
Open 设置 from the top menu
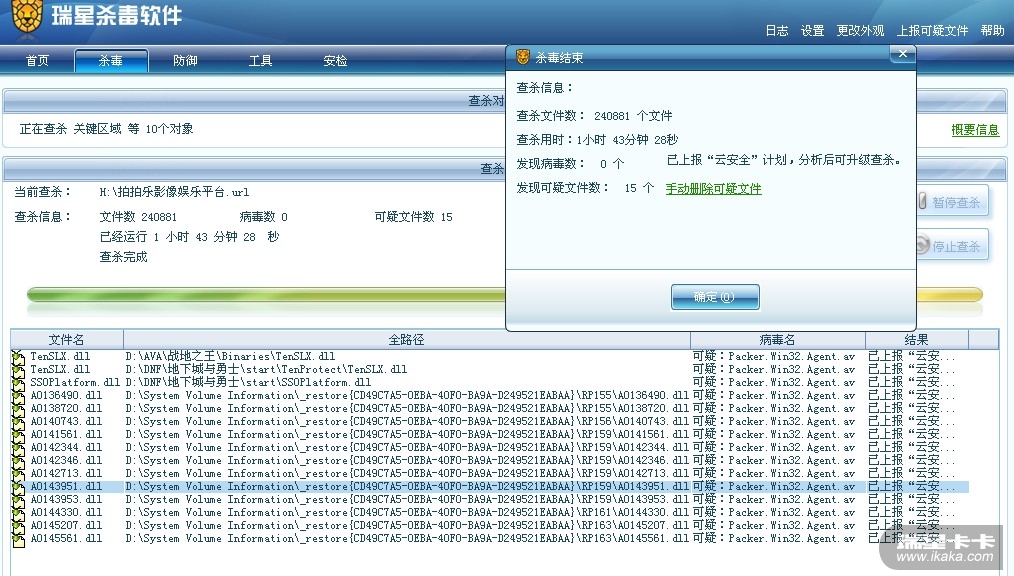pyautogui.click(x=812, y=30)
